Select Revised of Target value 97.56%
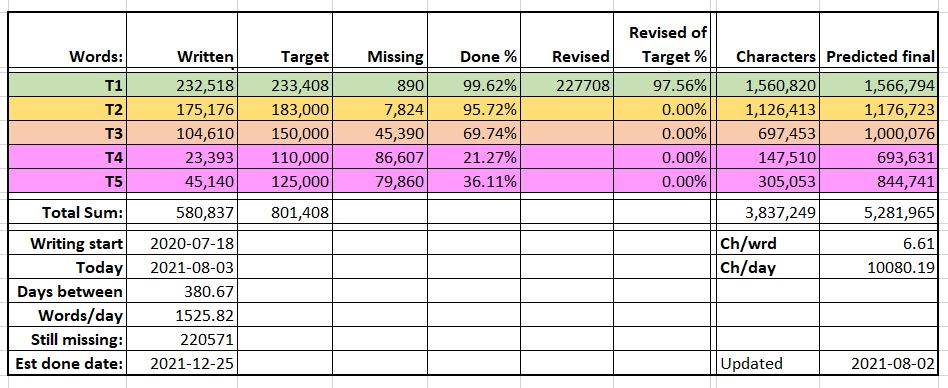Viewport: 948px width, 388px height. click(661, 86)
